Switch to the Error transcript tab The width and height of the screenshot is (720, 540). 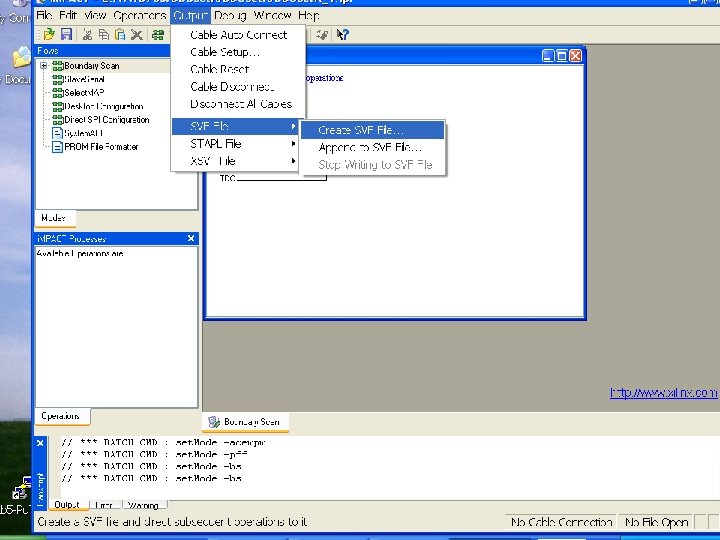coord(104,505)
